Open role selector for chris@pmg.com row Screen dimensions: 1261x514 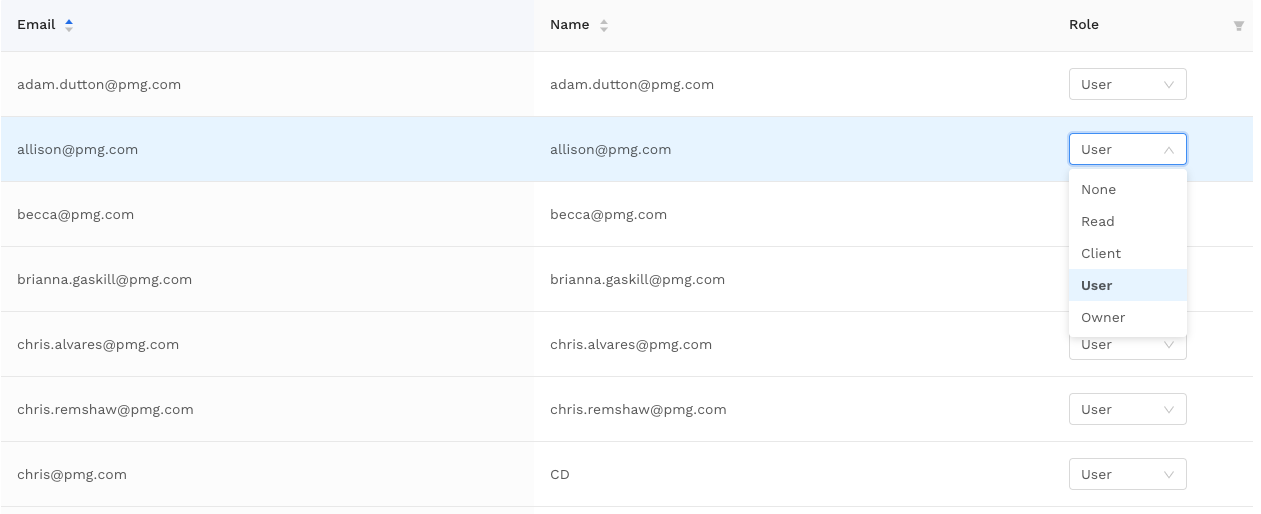coord(1127,474)
